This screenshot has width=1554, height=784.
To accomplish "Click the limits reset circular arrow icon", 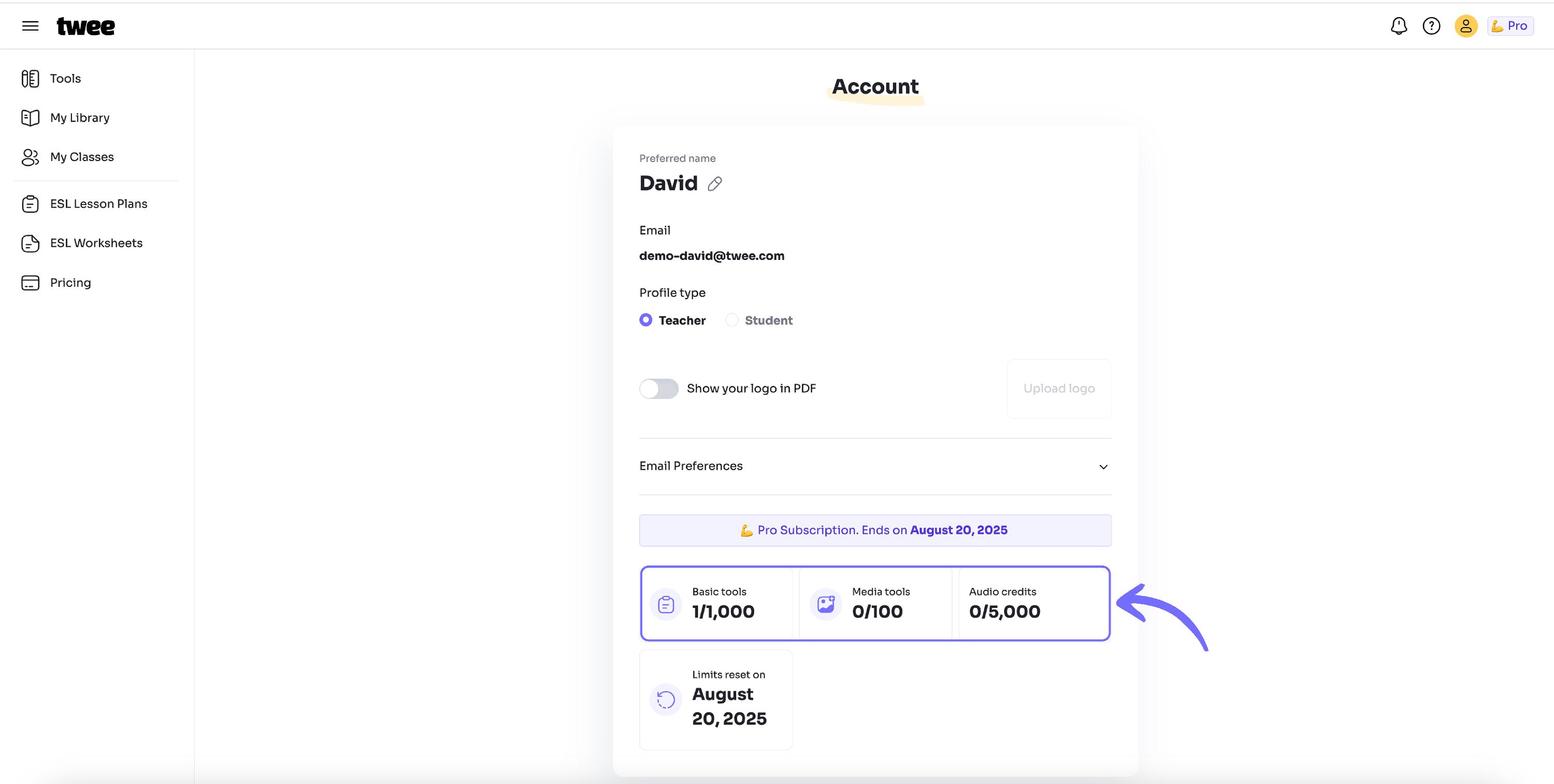I will pos(666,700).
